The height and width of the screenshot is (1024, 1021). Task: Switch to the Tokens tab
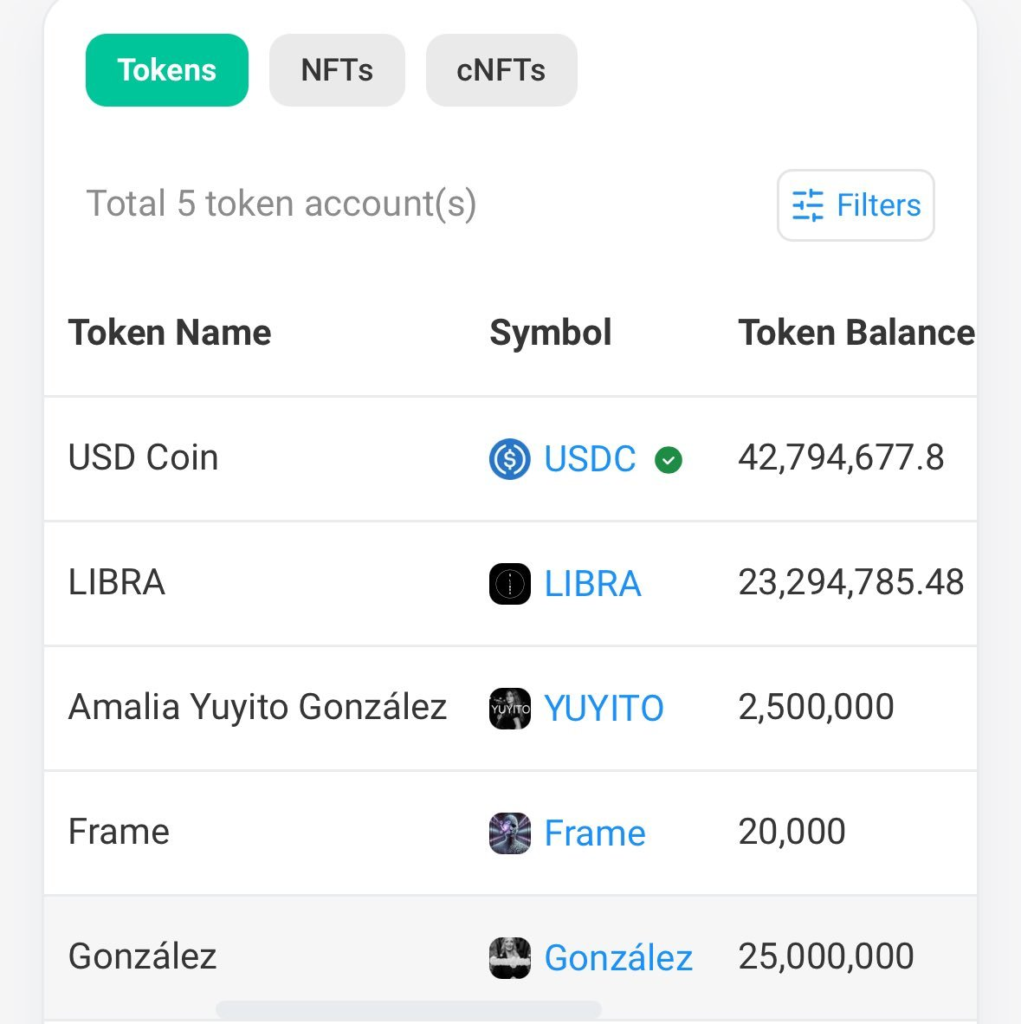[x=166, y=70]
